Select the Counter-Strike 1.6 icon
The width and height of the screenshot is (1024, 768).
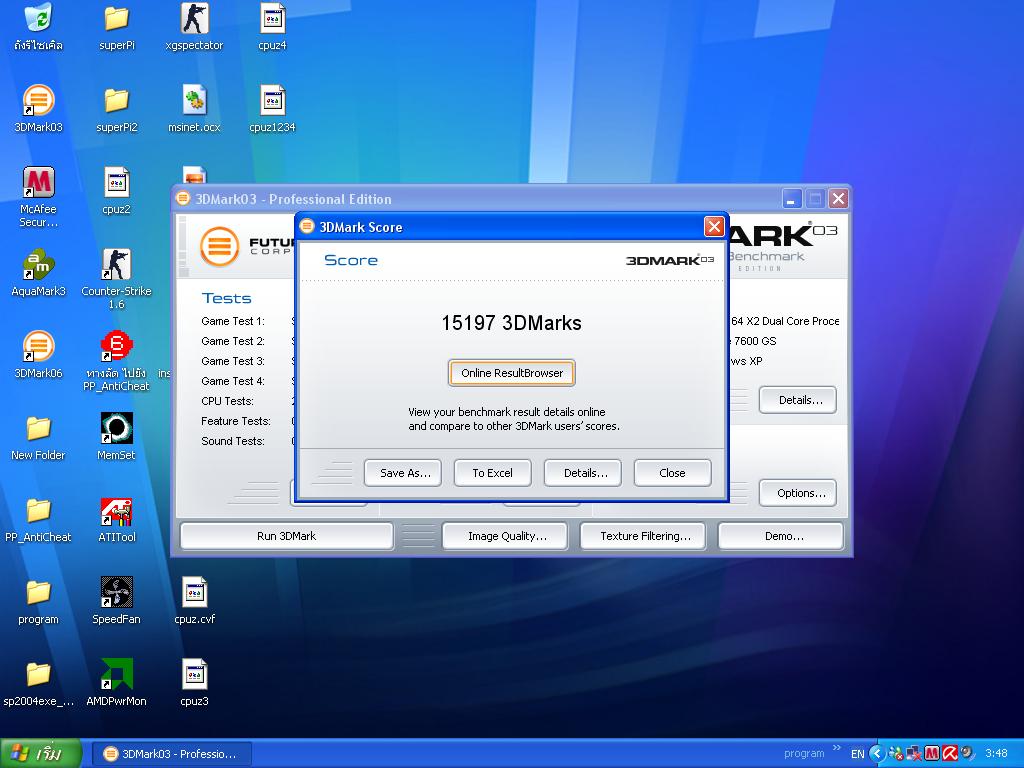coord(116,264)
